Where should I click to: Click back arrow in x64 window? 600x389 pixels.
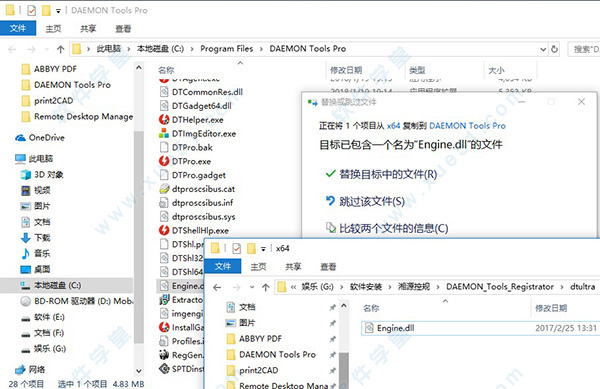(x=217, y=287)
